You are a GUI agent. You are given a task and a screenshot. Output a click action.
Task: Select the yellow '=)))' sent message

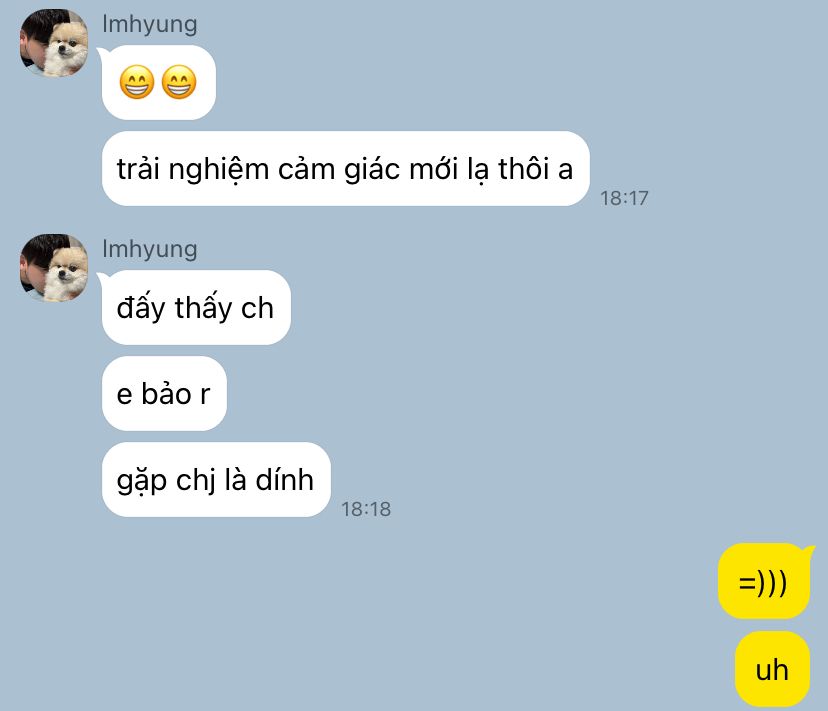[x=764, y=581]
